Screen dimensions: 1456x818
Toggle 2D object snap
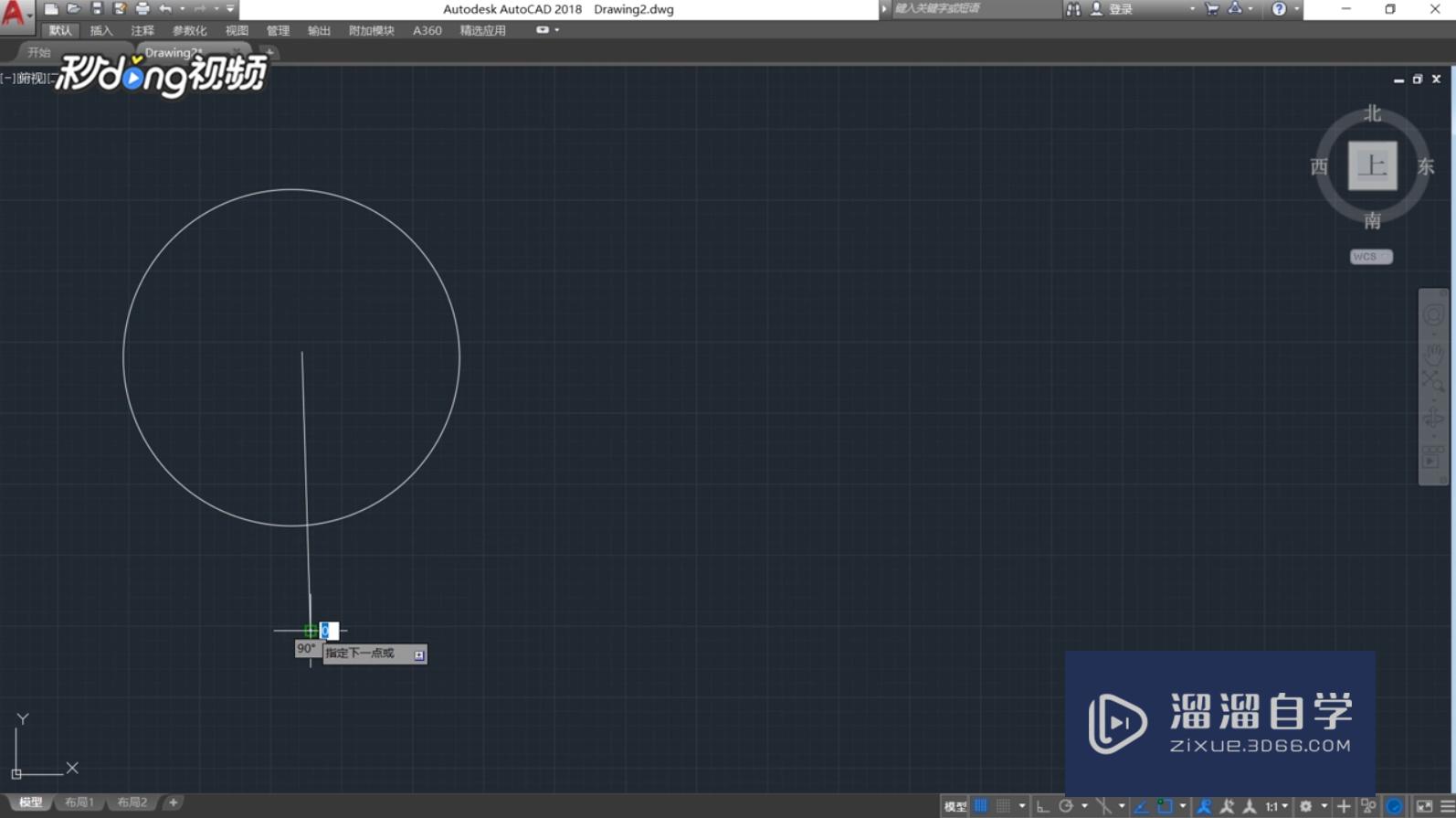point(1165,806)
